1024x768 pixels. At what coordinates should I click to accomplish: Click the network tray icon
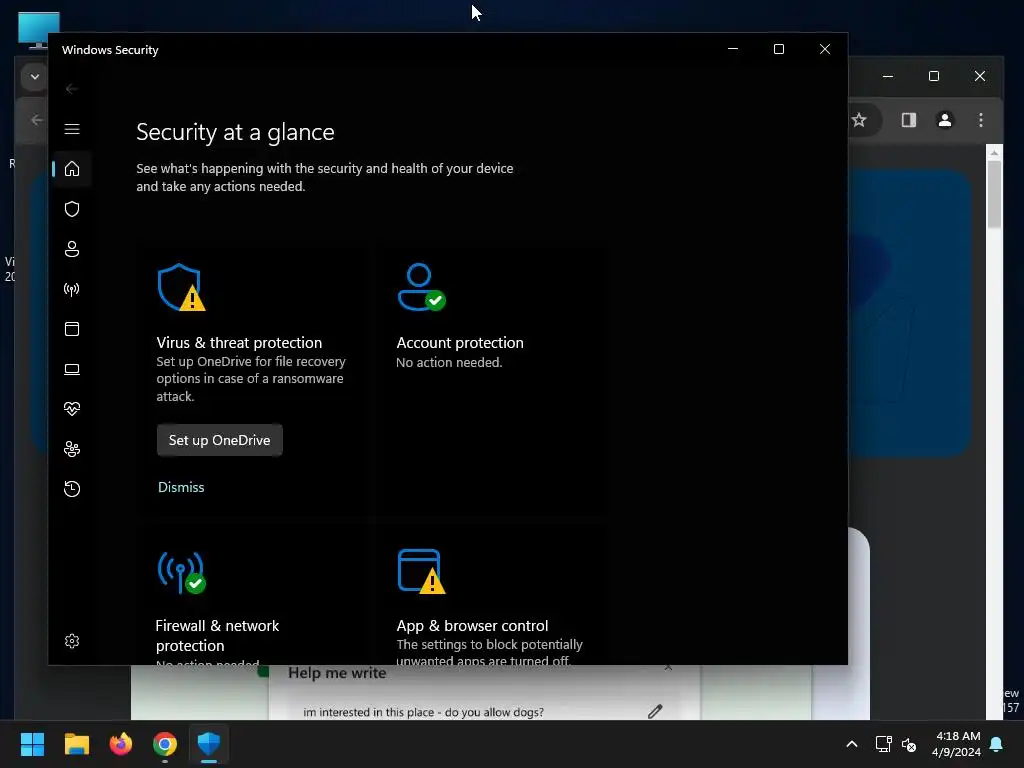pos(883,744)
